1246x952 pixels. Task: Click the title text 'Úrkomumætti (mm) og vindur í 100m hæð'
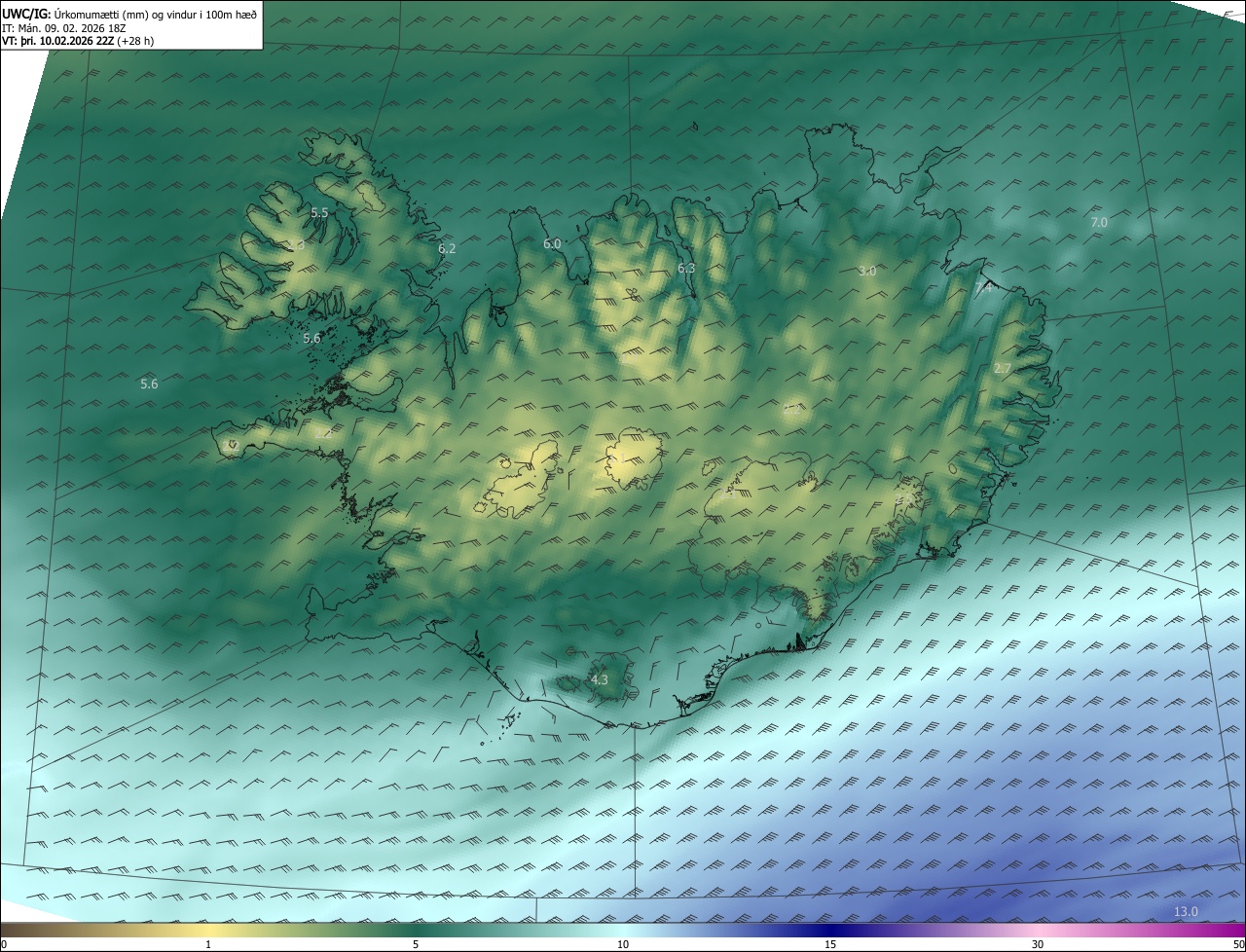pos(156,14)
